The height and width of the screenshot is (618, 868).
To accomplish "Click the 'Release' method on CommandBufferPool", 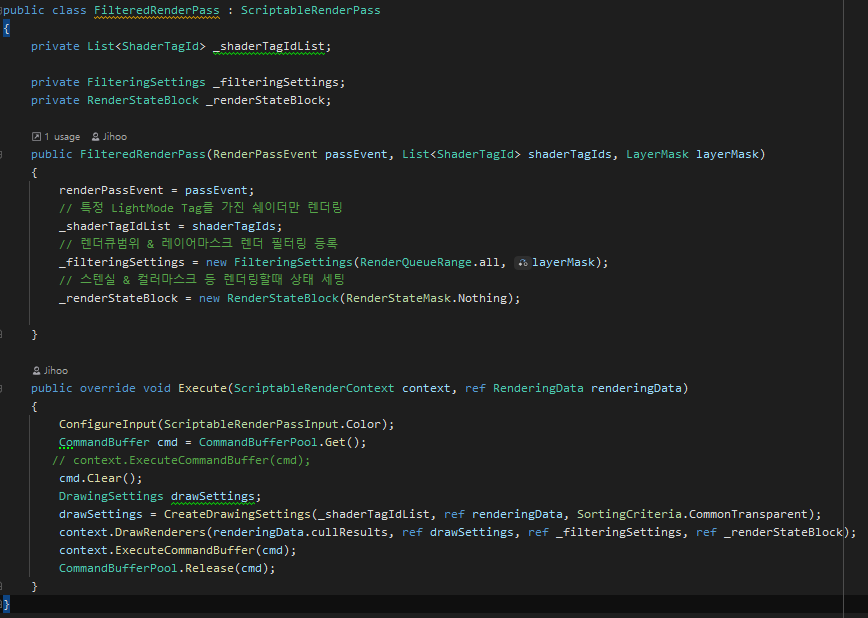I will coord(209,568).
